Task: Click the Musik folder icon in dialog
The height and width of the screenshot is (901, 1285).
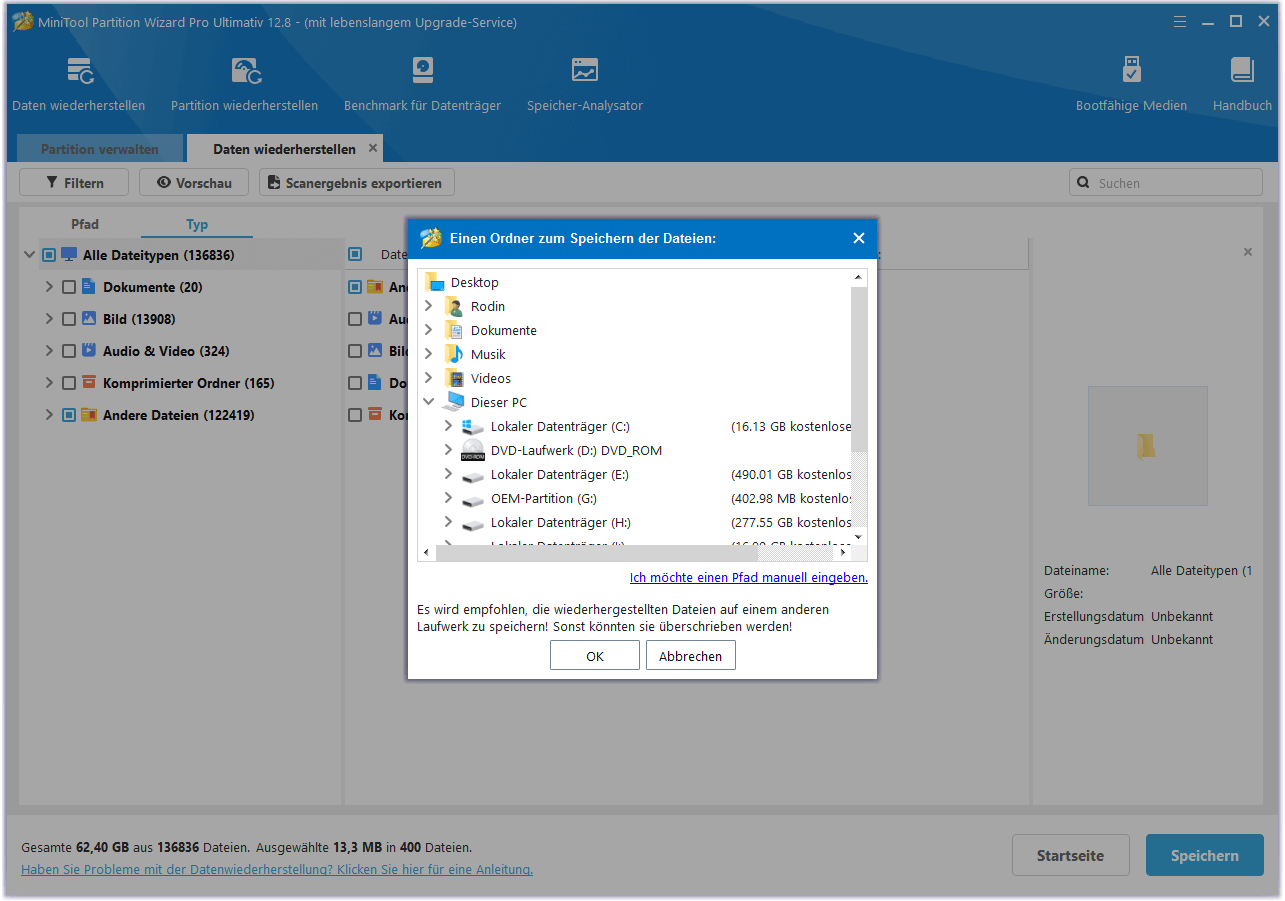Action: pos(454,354)
